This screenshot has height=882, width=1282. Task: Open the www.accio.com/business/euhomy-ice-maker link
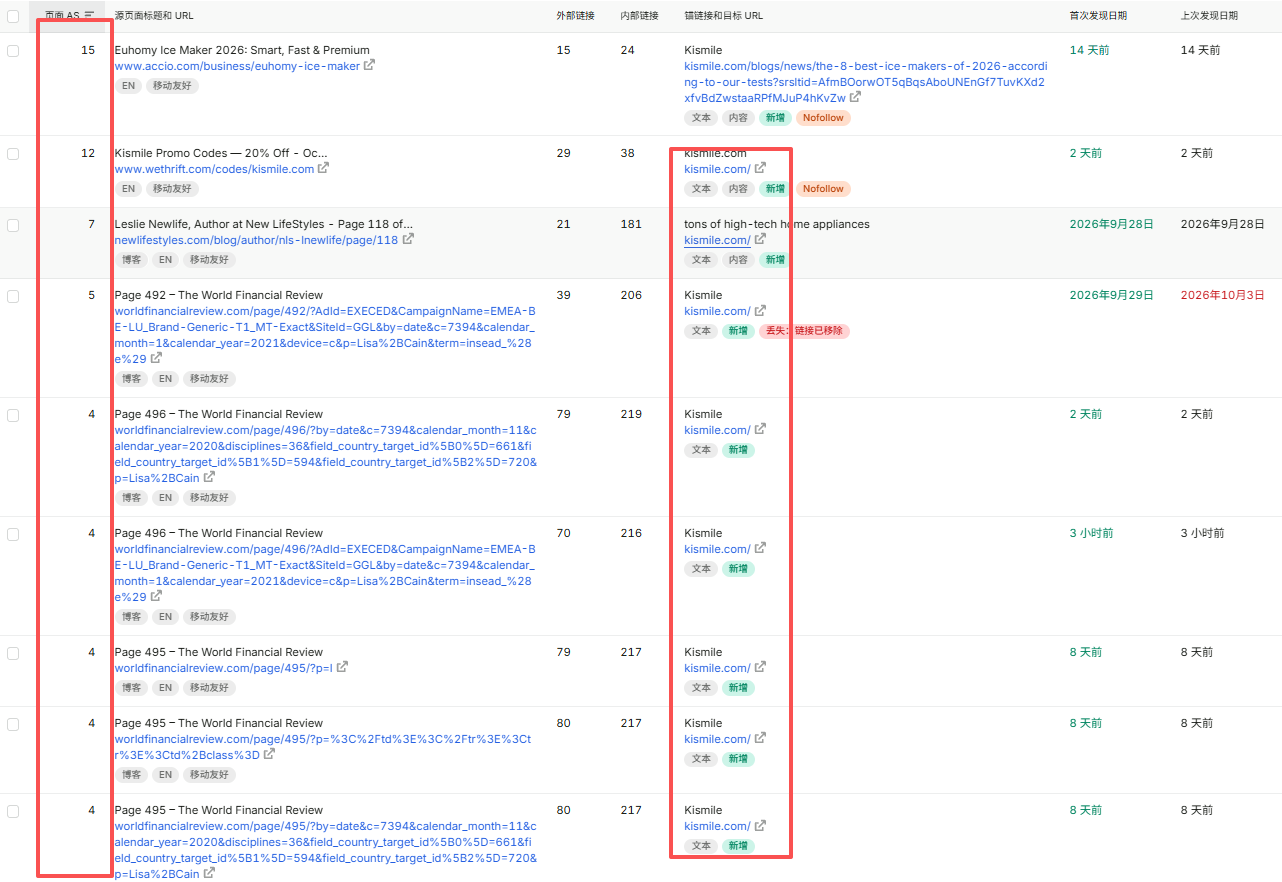pyautogui.click(x=237, y=66)
